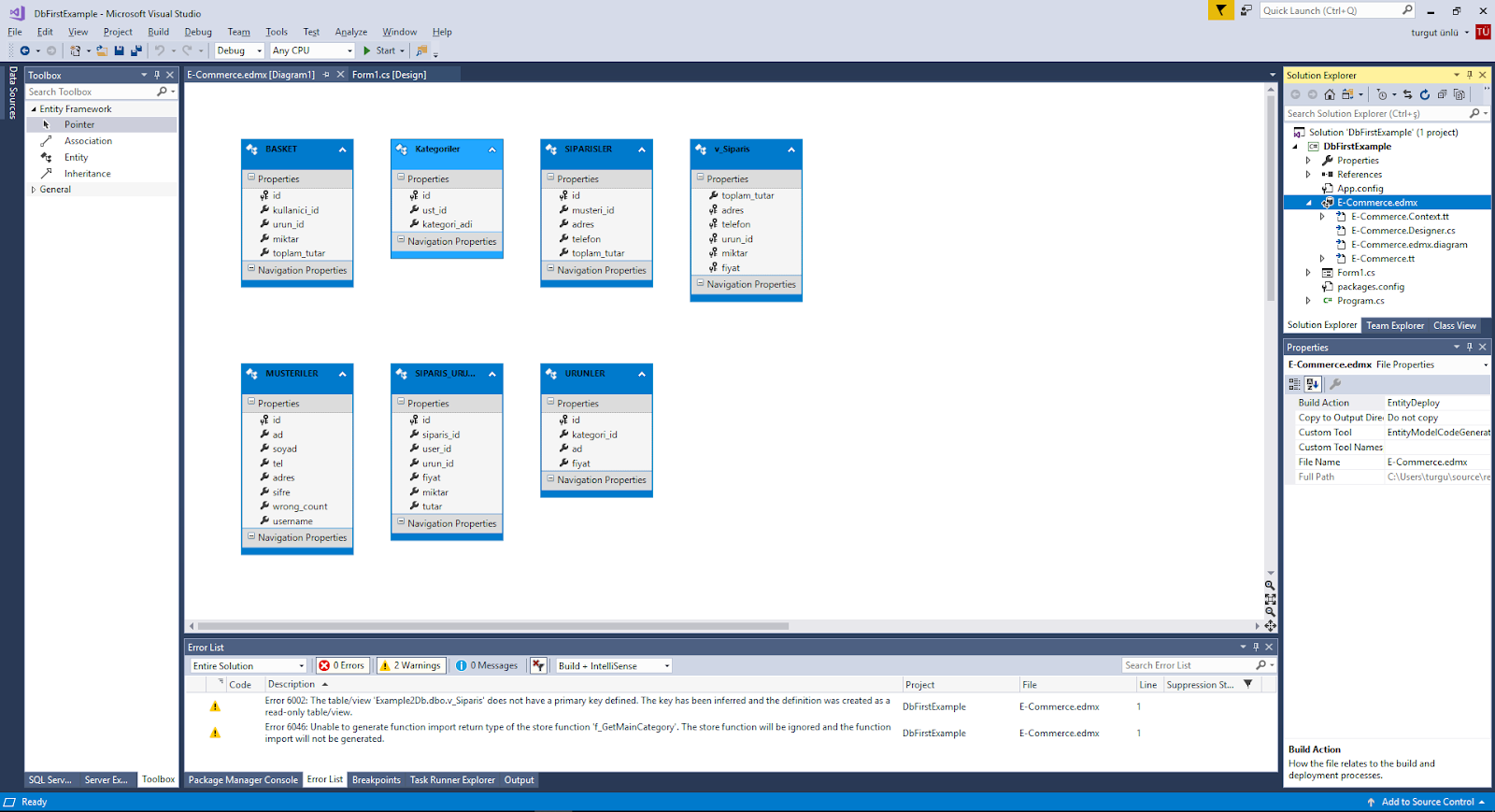
Task: Expand the General toolbox group
Action: tap(34, 190)
